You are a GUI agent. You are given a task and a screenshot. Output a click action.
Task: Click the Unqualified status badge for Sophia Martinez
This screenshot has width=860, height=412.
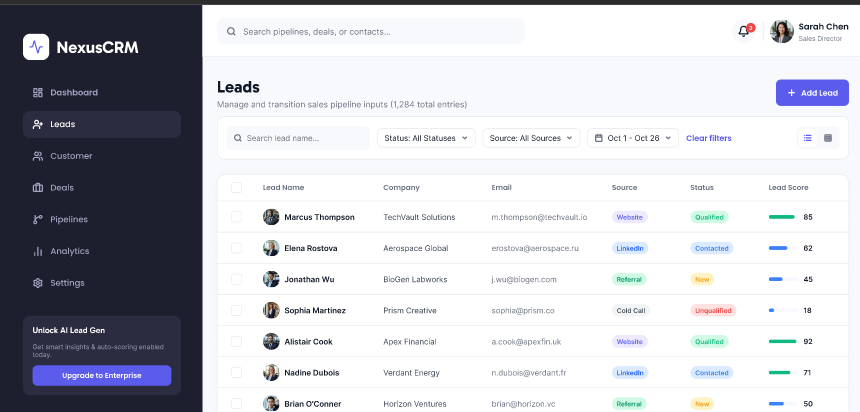coord(713,311)
